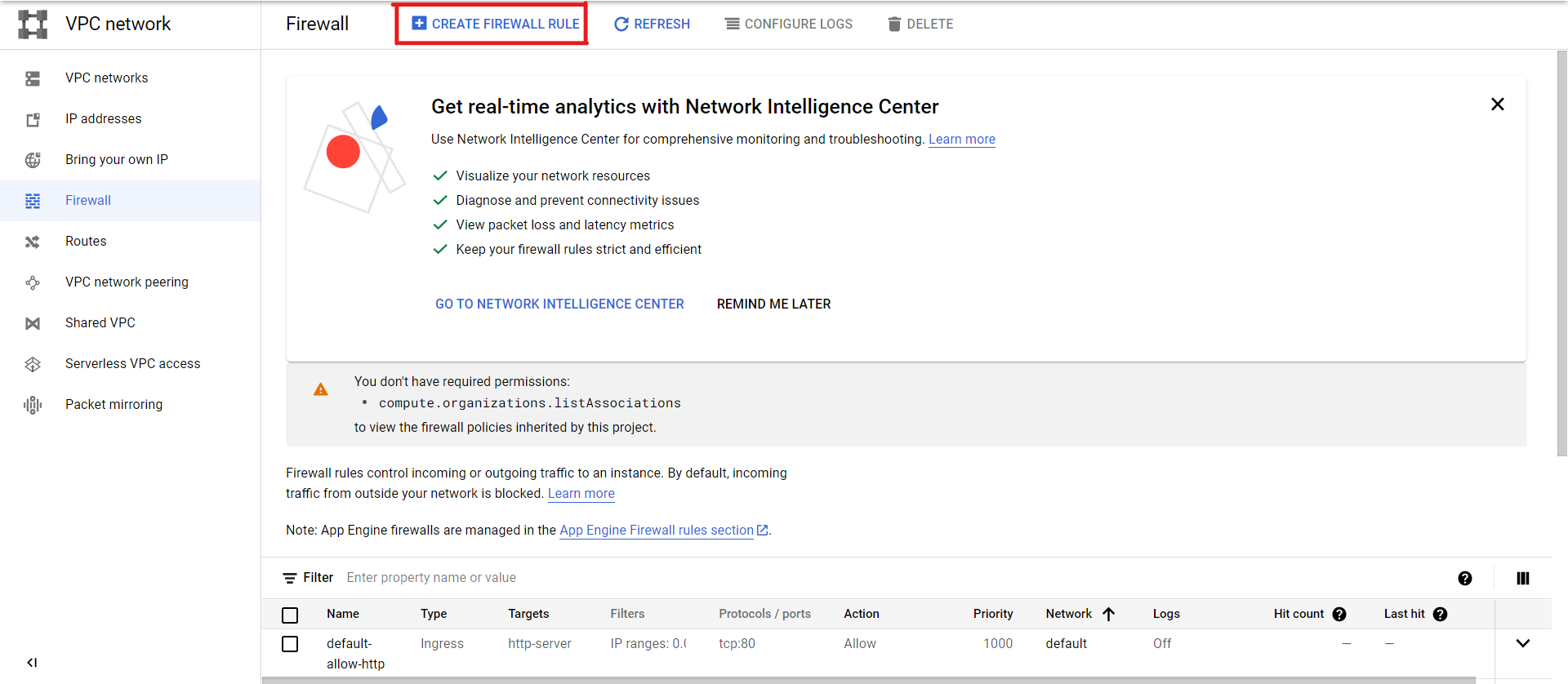Click the Hit count help icon
Viewport: 1568px width, 684px height.
(x=1339, y=614)
